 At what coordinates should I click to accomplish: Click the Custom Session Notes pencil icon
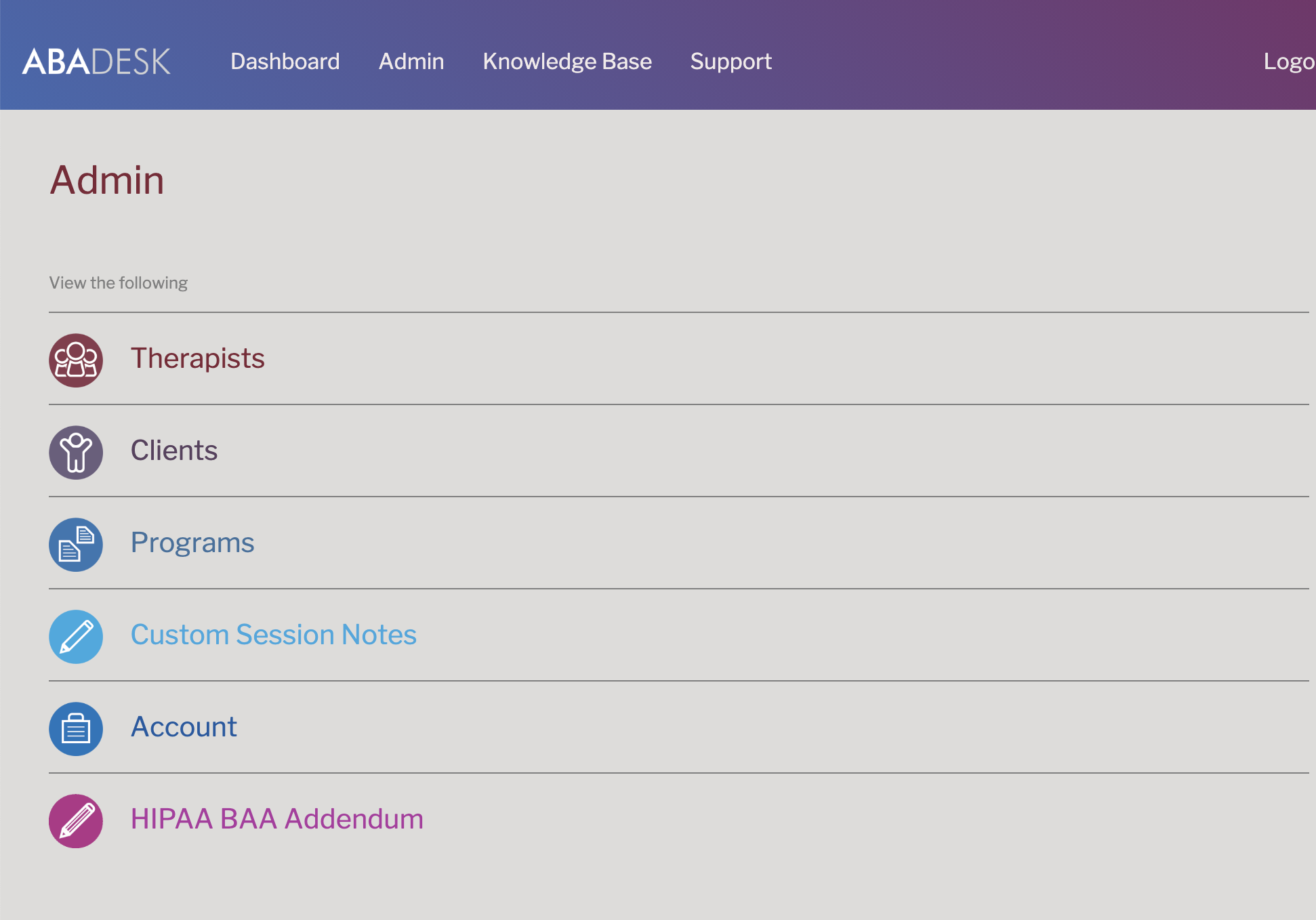point(76,636)
